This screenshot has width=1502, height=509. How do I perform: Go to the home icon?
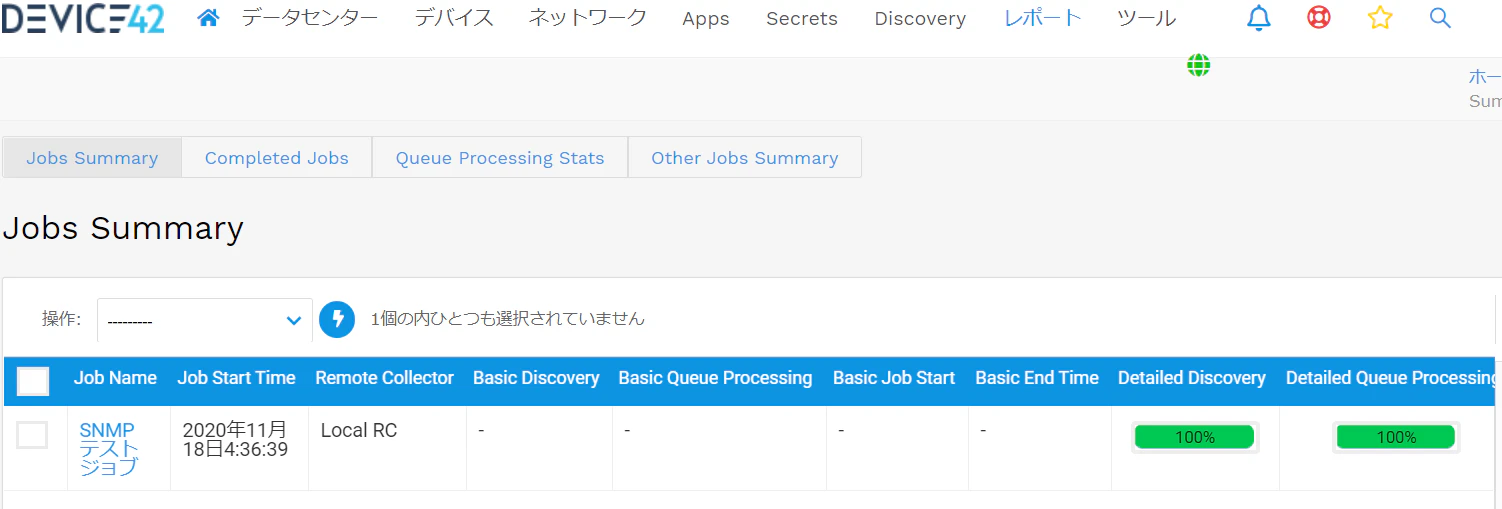208,18
